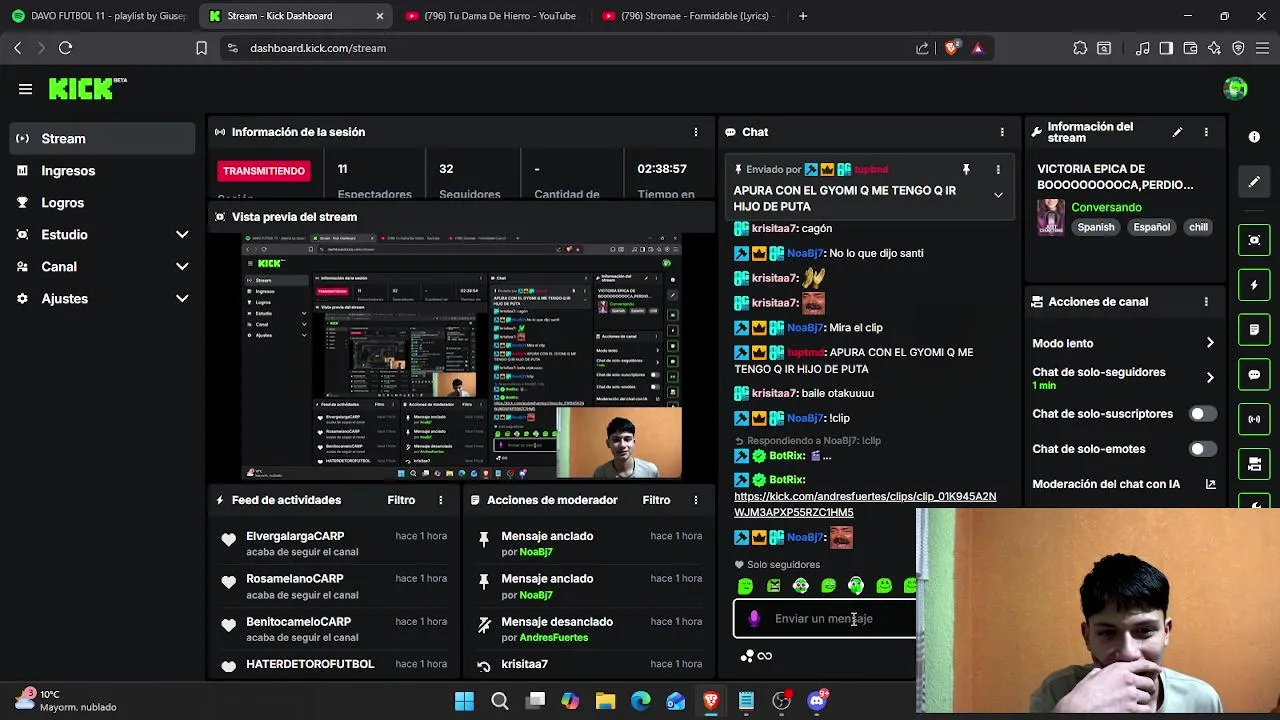Open Discord from taskbar

817,701
